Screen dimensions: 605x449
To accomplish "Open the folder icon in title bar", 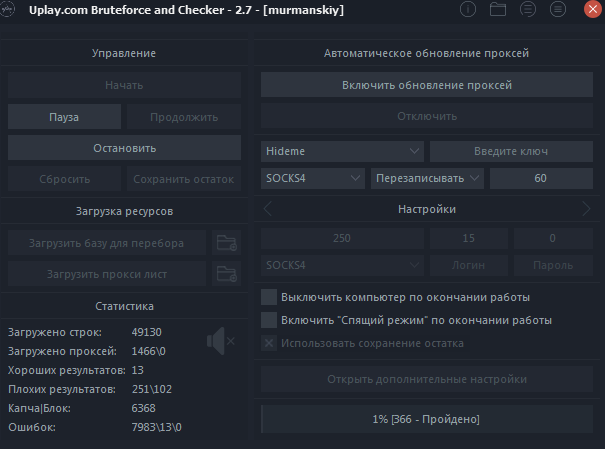I will (498, 9).
